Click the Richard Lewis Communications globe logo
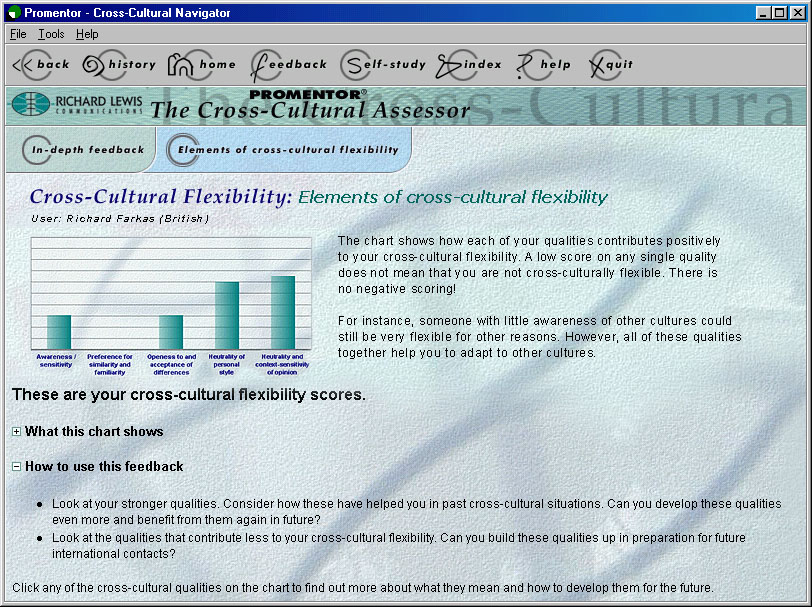This screenshot has height=607, width=812. [37, 104]
